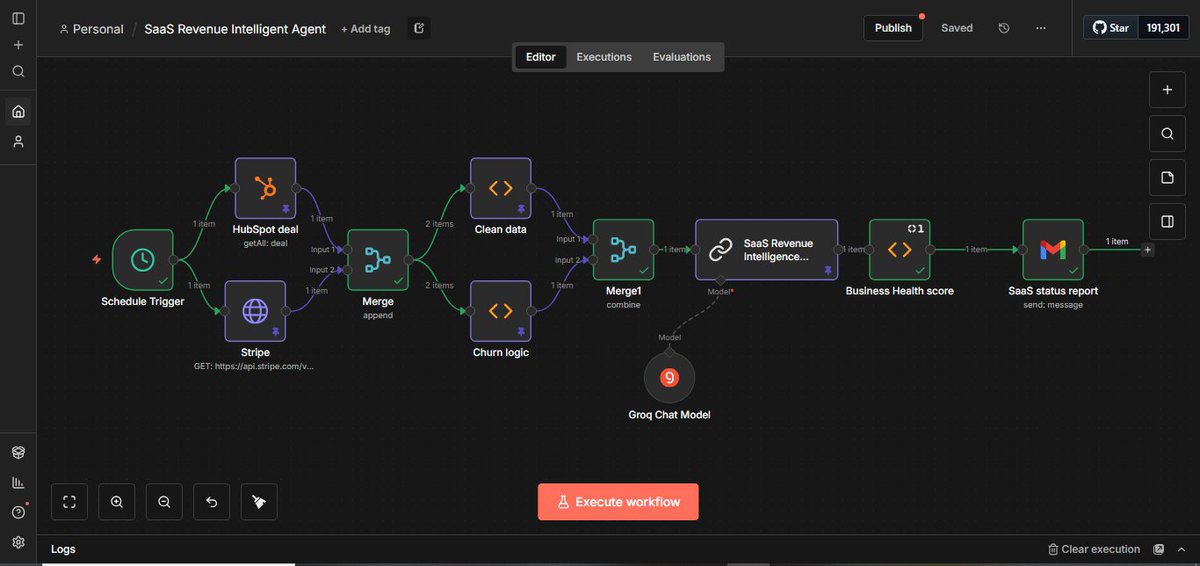The width and height of the screenshot is (1200, 566).
Task: Open Settings gear in the sidebar
Action: click(18, 542)
